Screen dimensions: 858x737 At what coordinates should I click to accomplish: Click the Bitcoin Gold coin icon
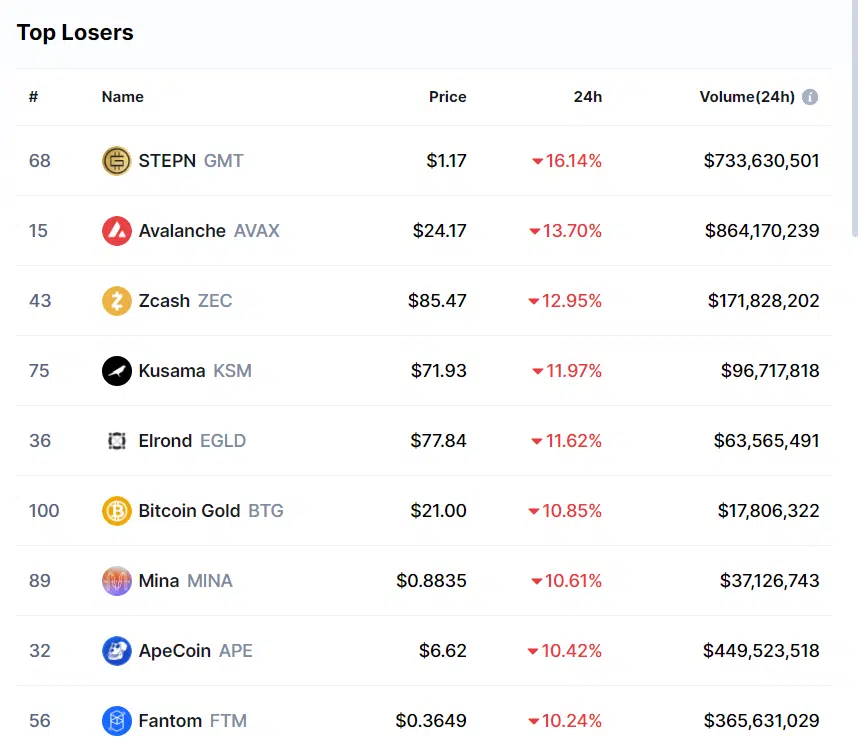coord(117,511)
